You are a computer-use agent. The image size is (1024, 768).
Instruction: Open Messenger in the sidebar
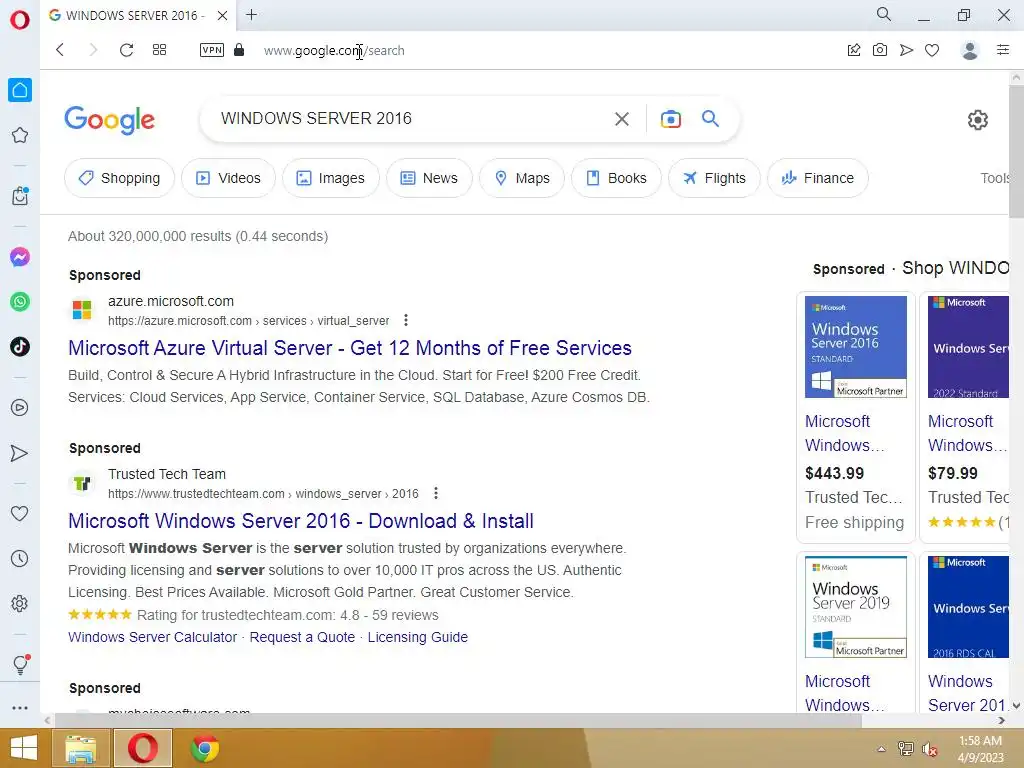20,257
